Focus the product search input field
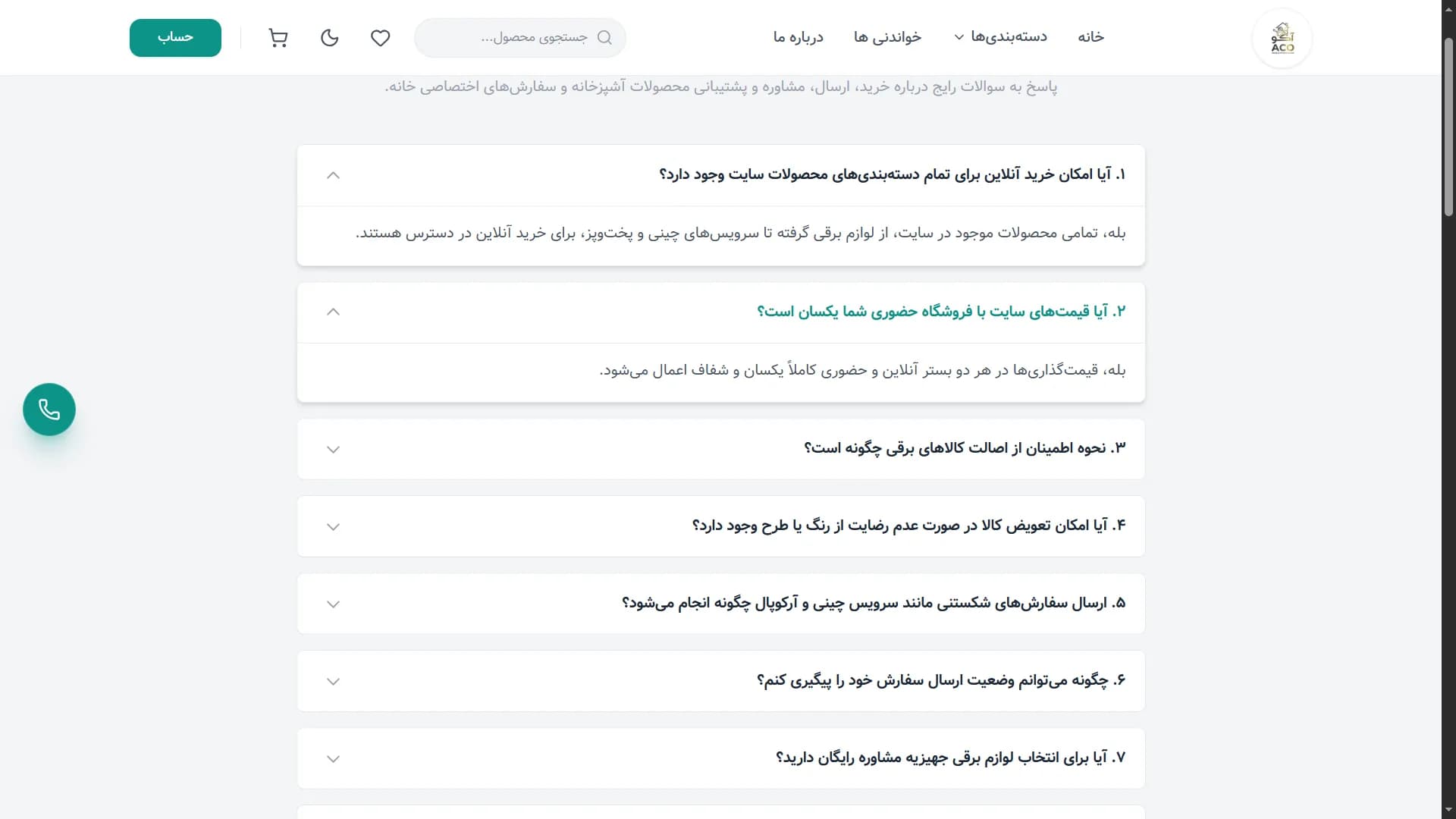The height and width of the screenshot is (819, 1456). click(x=520, y=38)
